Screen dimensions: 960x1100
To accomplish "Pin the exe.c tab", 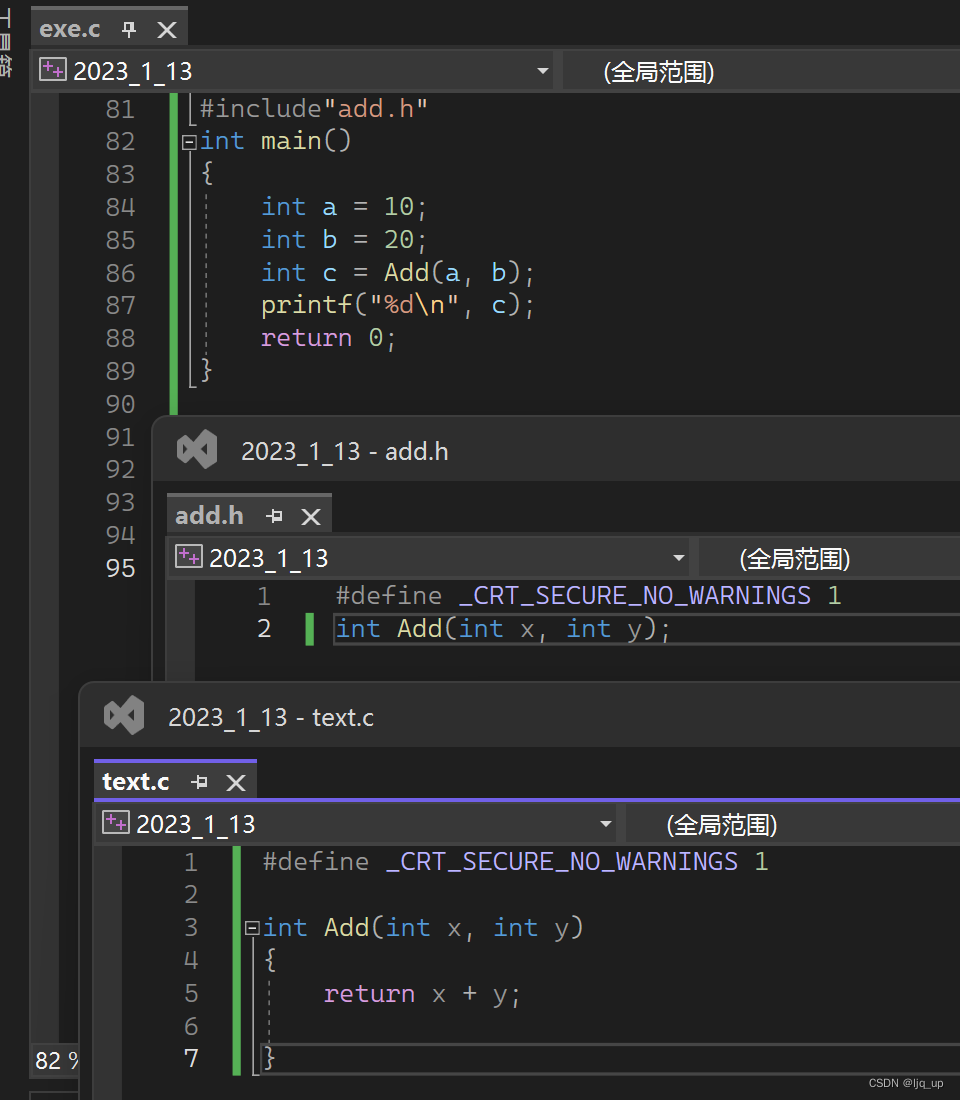I will point(128,29).
